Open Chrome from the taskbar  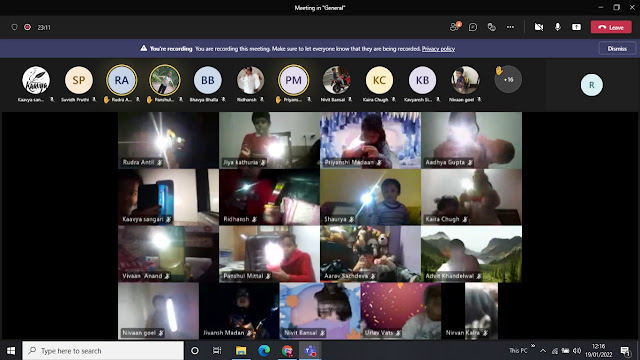coord(287,351)
